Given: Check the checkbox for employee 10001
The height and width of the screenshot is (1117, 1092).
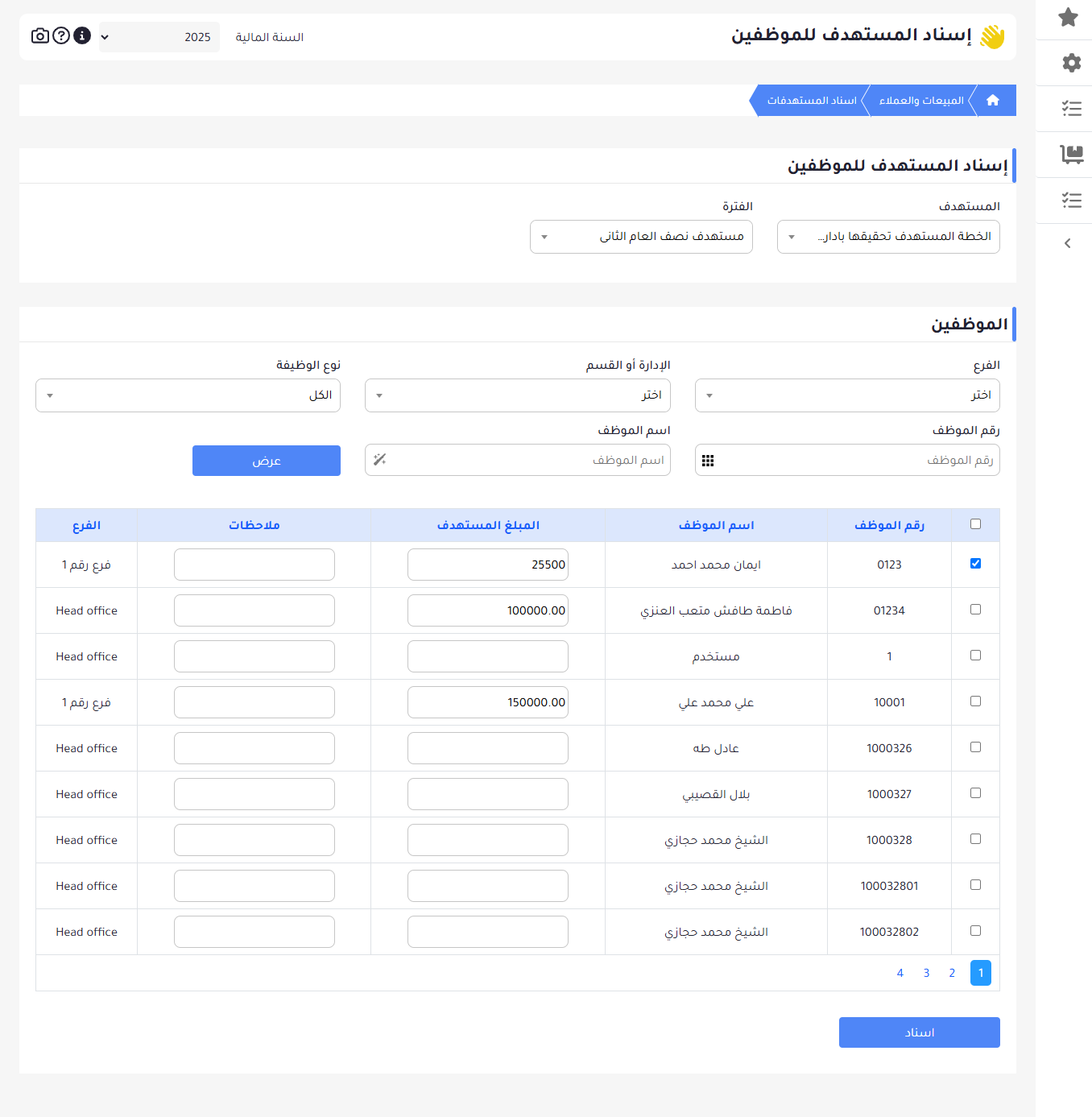Looking at the screenshot, I should pyautogui.click(x=975, y=701).
